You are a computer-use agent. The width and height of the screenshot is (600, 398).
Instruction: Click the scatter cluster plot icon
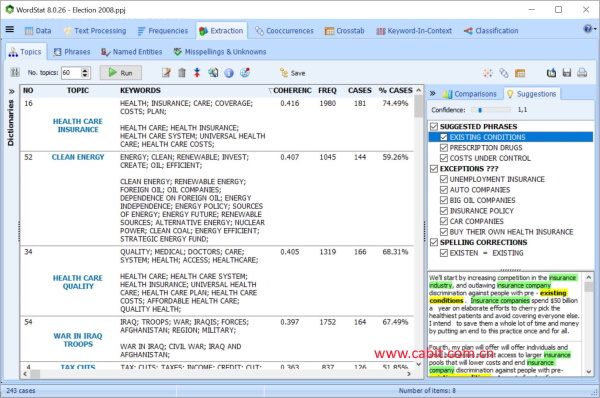click(488, 73)
